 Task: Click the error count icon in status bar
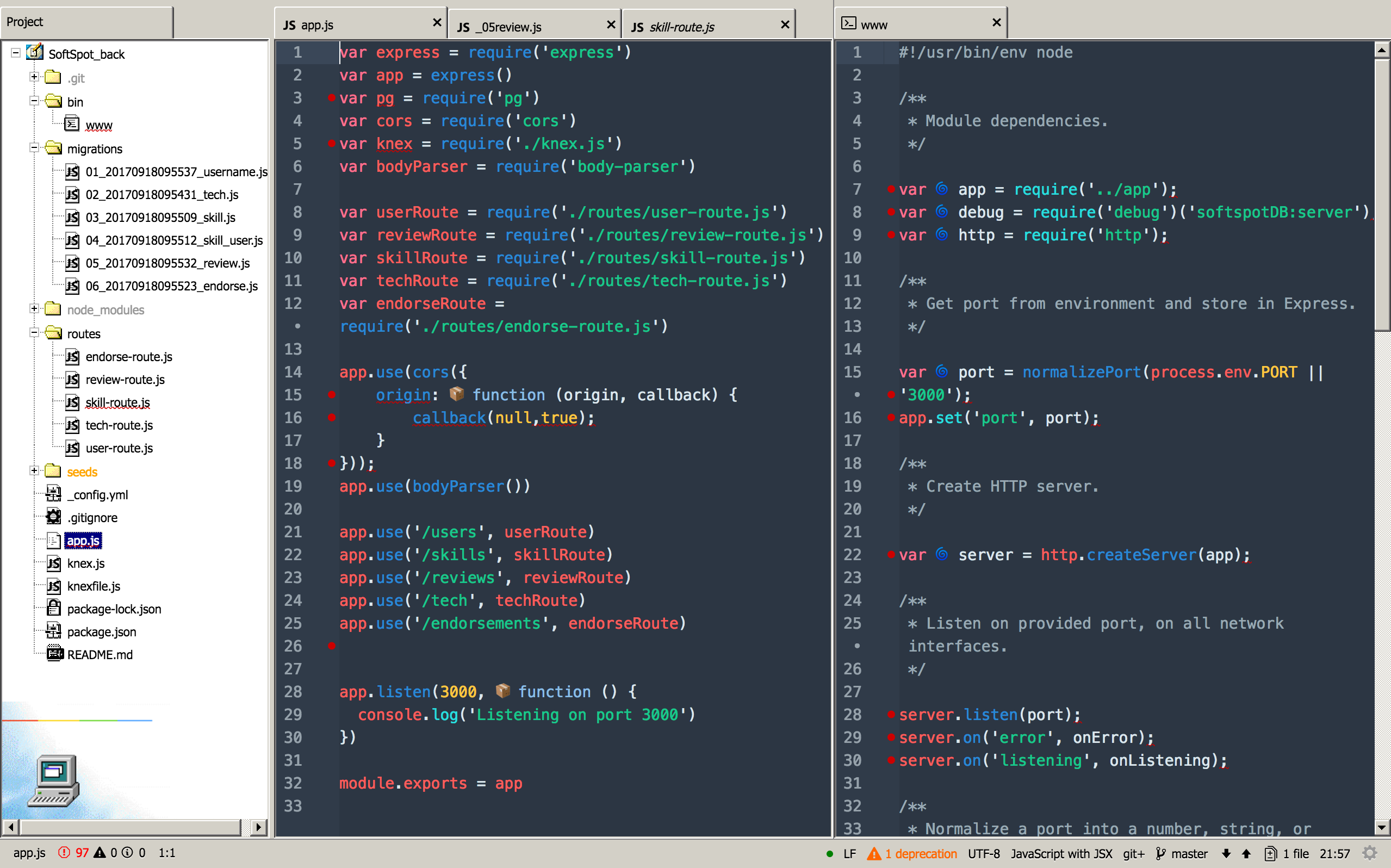(x=64, y=853)
